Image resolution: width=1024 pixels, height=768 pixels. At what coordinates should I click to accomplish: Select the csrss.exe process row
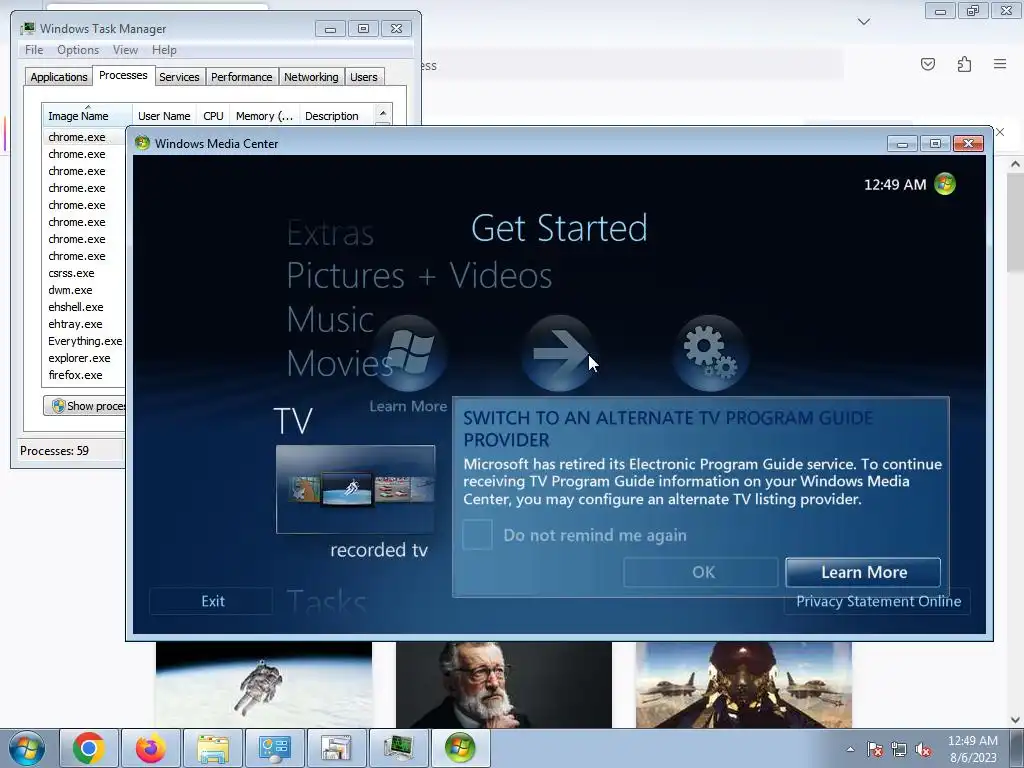84,273
